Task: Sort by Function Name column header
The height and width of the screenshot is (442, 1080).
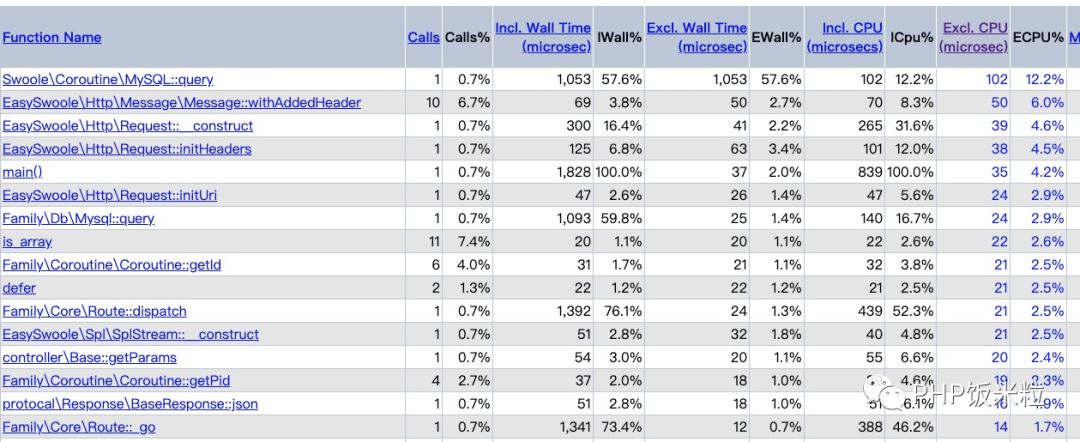Action: (x=52, y=37)
